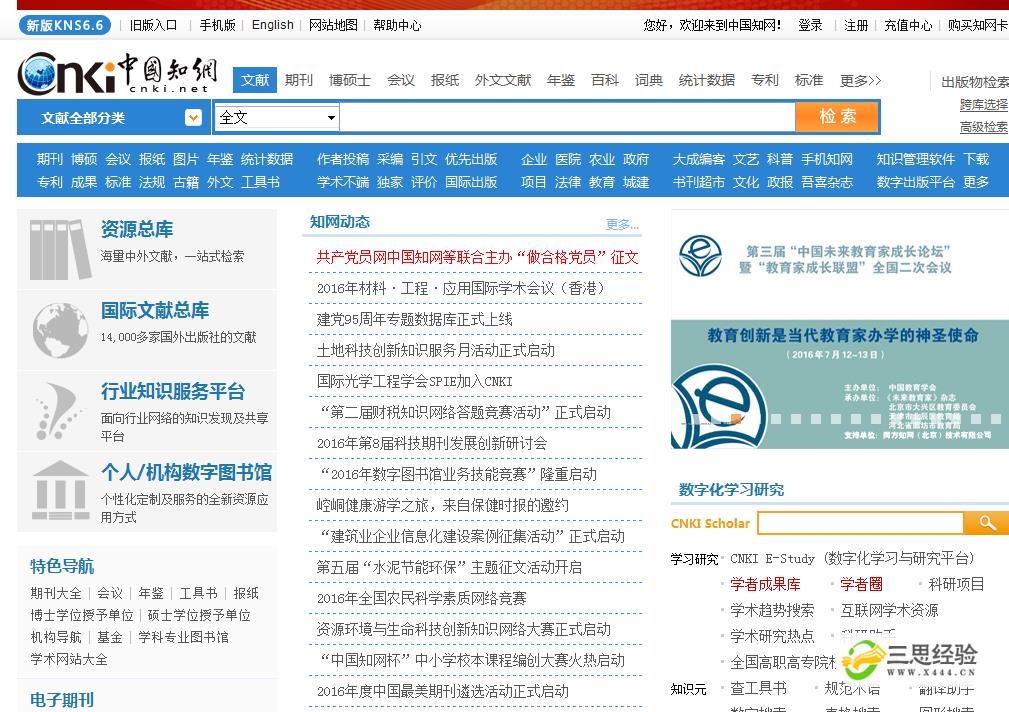Open 旧版入口 link
The height and width of the screenshot is (712, 1009).
pyautogui.click(x=153, y=25)
